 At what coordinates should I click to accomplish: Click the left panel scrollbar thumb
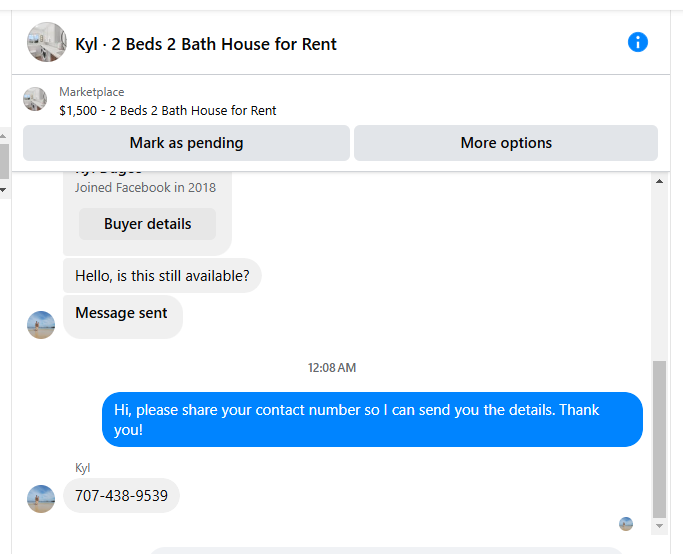tap(3, 161)
